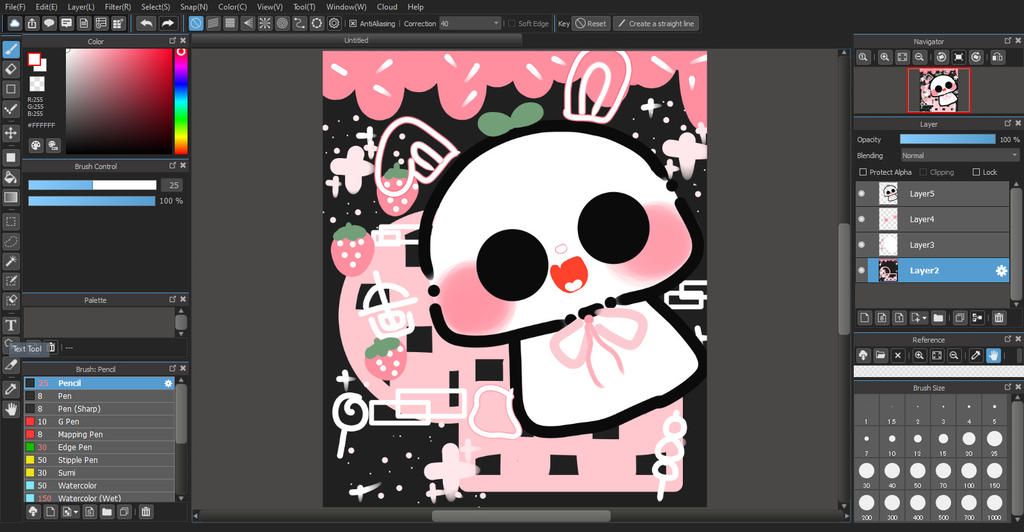Select the Watercolor brush
Viewport: 1024px width, 532px height.
coord(100,486)
